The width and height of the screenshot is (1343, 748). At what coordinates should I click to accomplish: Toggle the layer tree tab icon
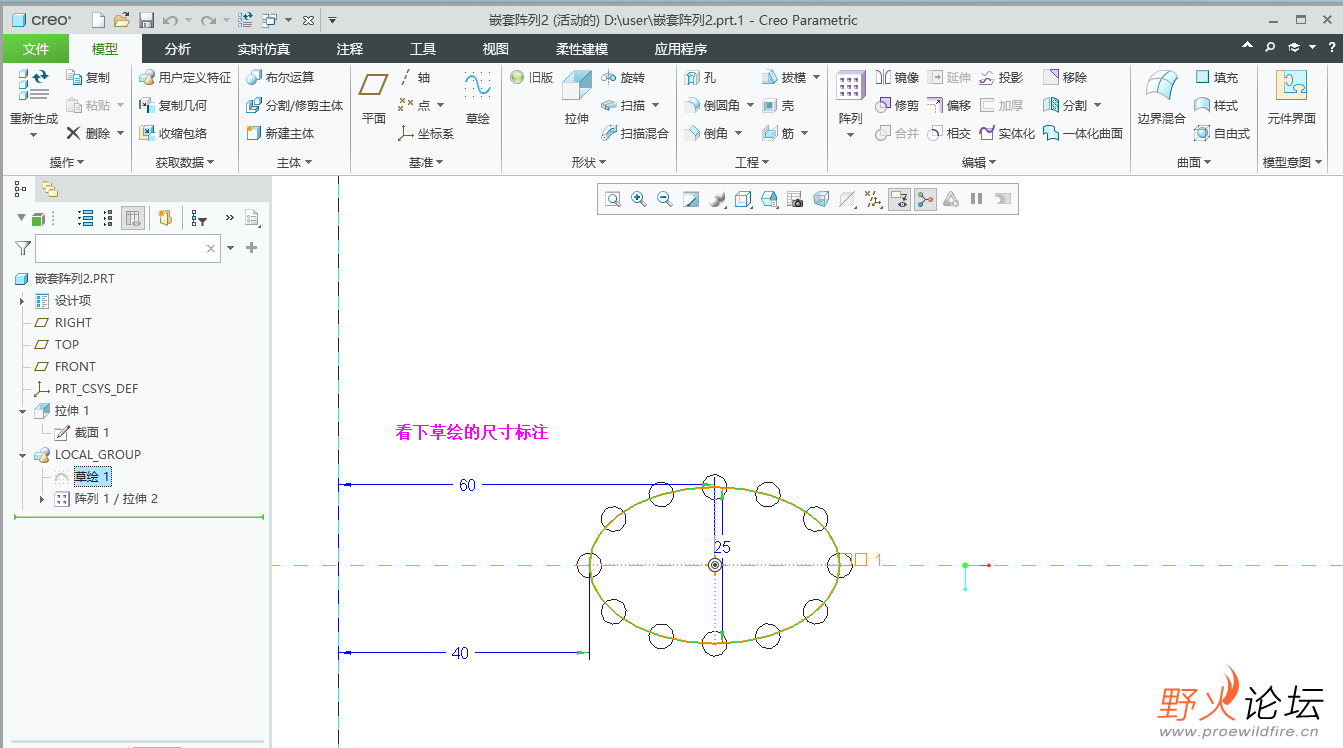[x=50, y=188]
